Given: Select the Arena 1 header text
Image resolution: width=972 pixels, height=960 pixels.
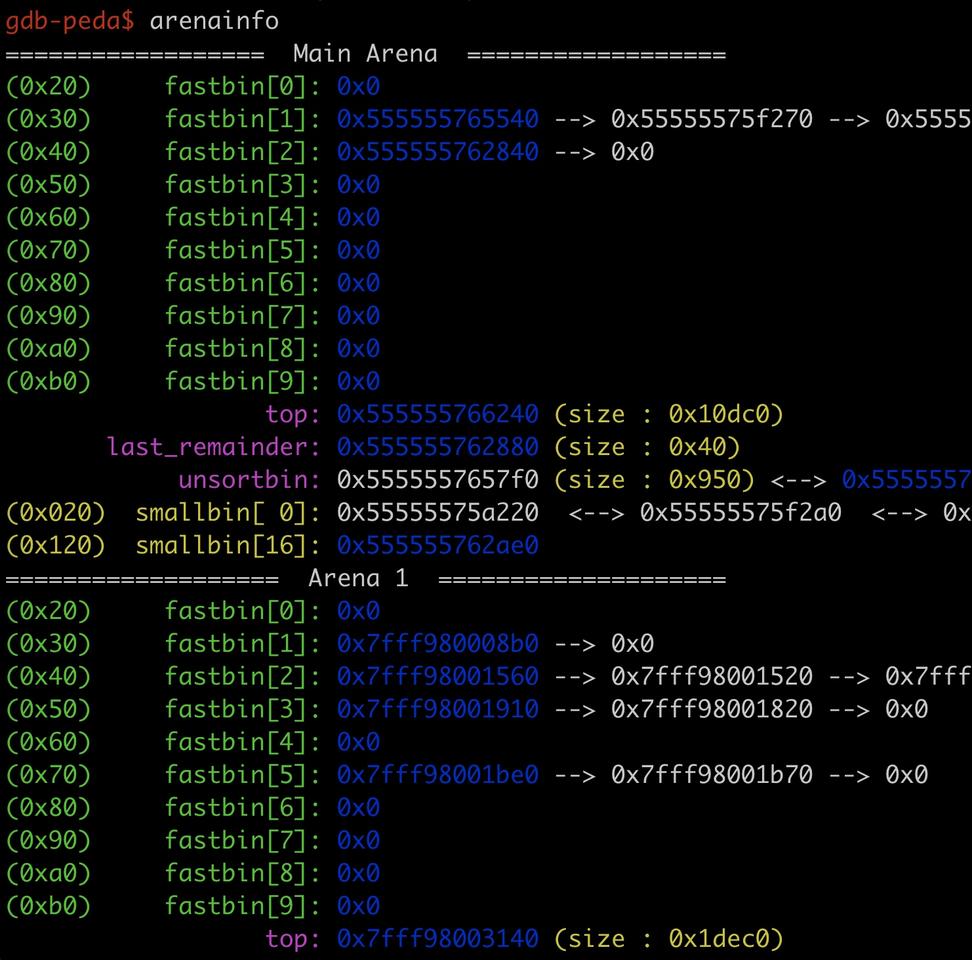Looking at the screenshot, I should pos(358,578).
